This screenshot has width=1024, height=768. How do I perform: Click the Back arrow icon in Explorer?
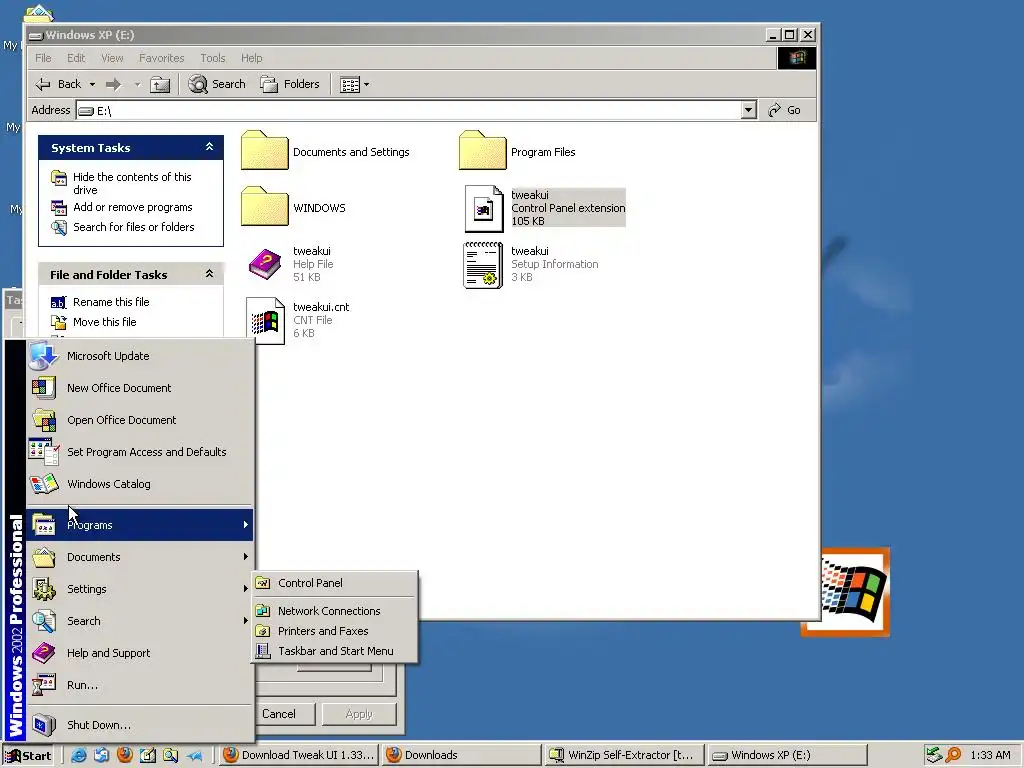tap(43, 84)
